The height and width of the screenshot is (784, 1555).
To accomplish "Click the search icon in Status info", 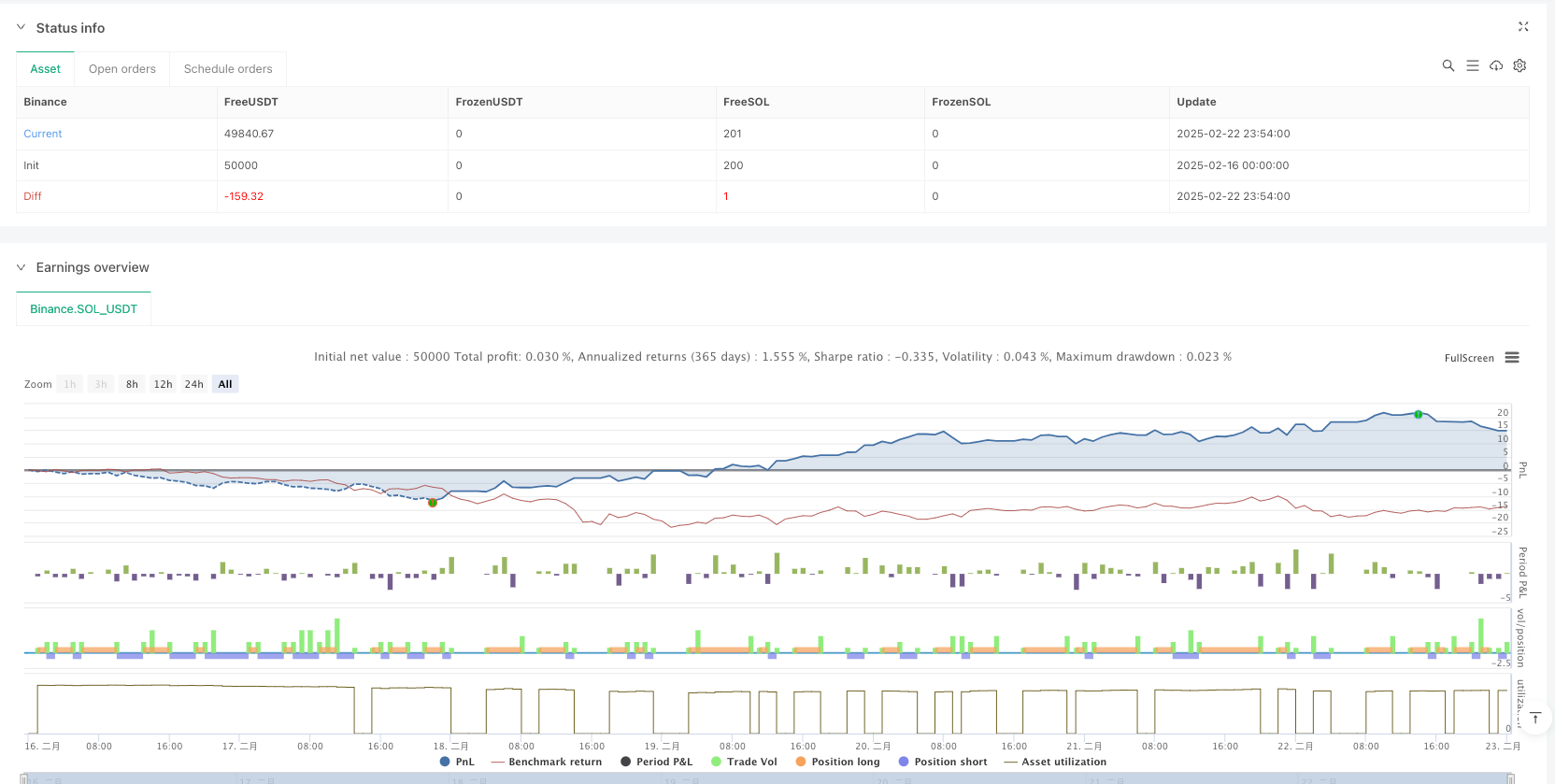I will 1448,65.
